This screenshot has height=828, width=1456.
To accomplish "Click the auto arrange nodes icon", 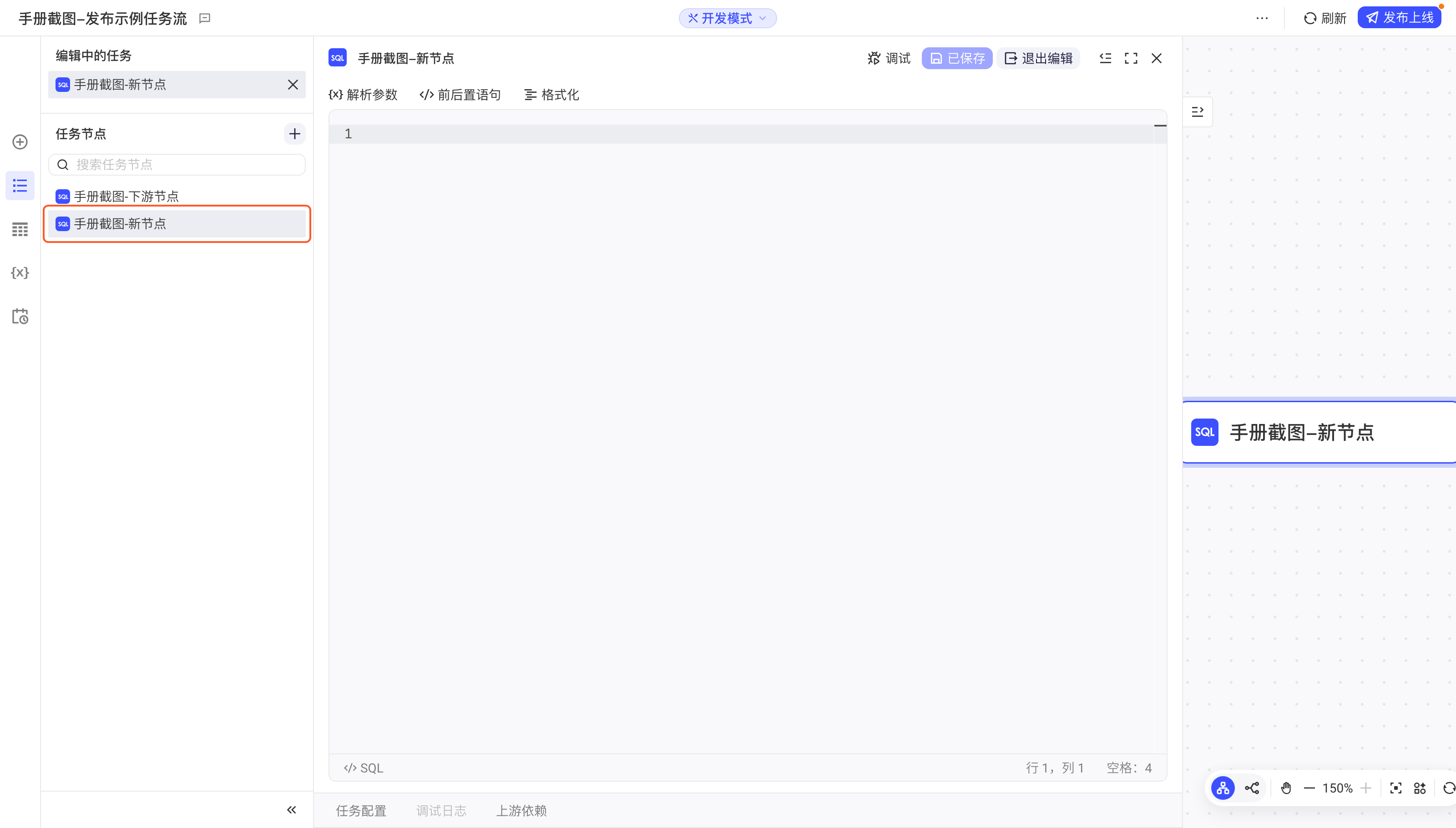I will click(x=1420, y=788).
